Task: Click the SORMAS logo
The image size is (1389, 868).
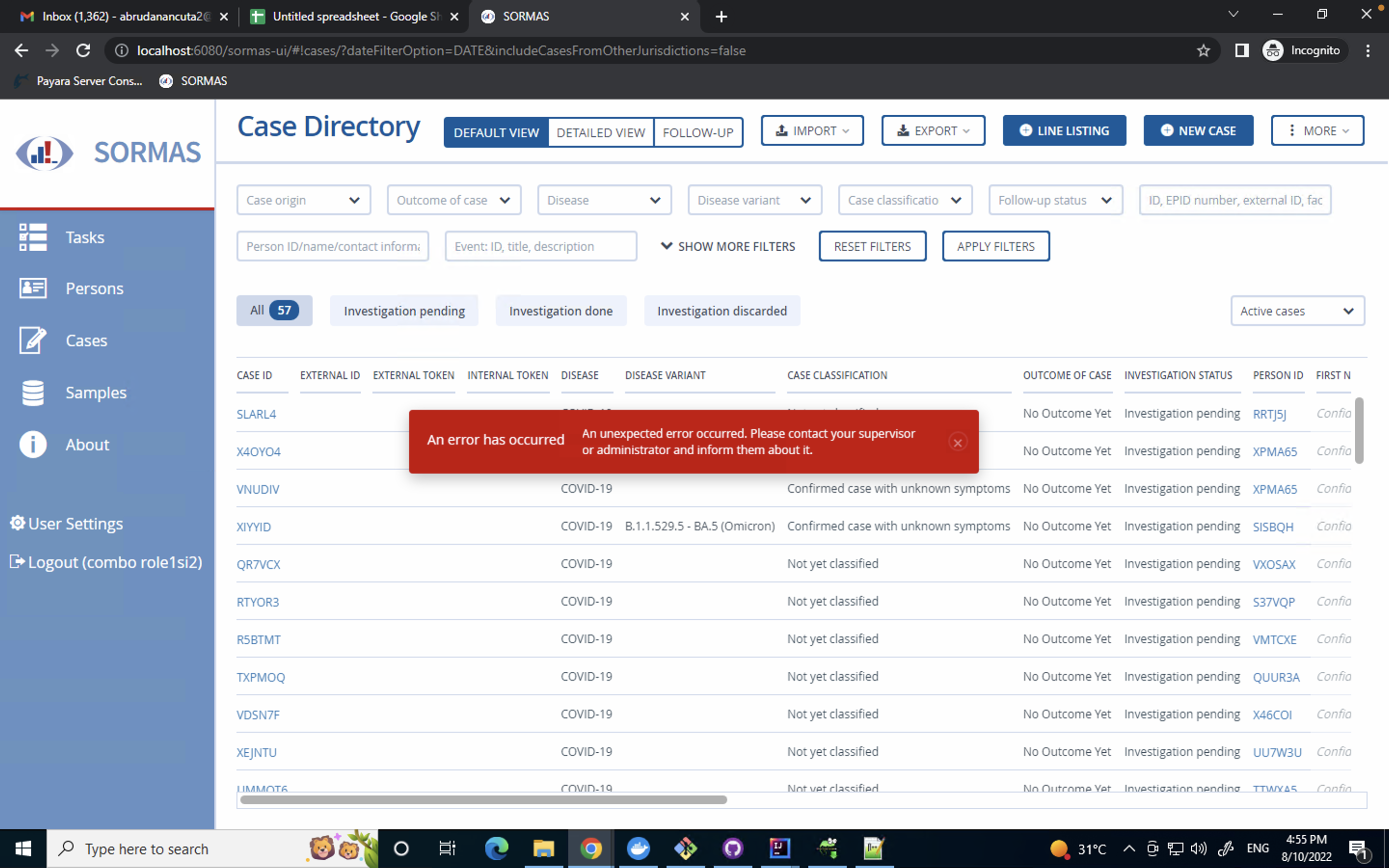Action: pos(45,153)
